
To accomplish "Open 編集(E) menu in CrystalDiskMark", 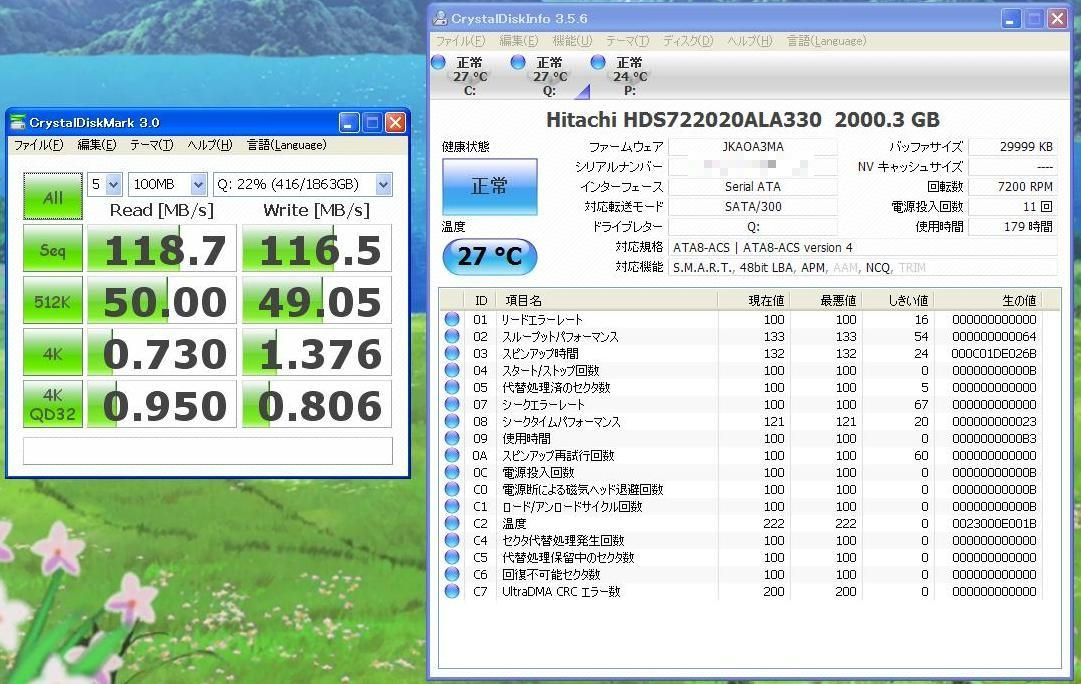I will [97, 145].
